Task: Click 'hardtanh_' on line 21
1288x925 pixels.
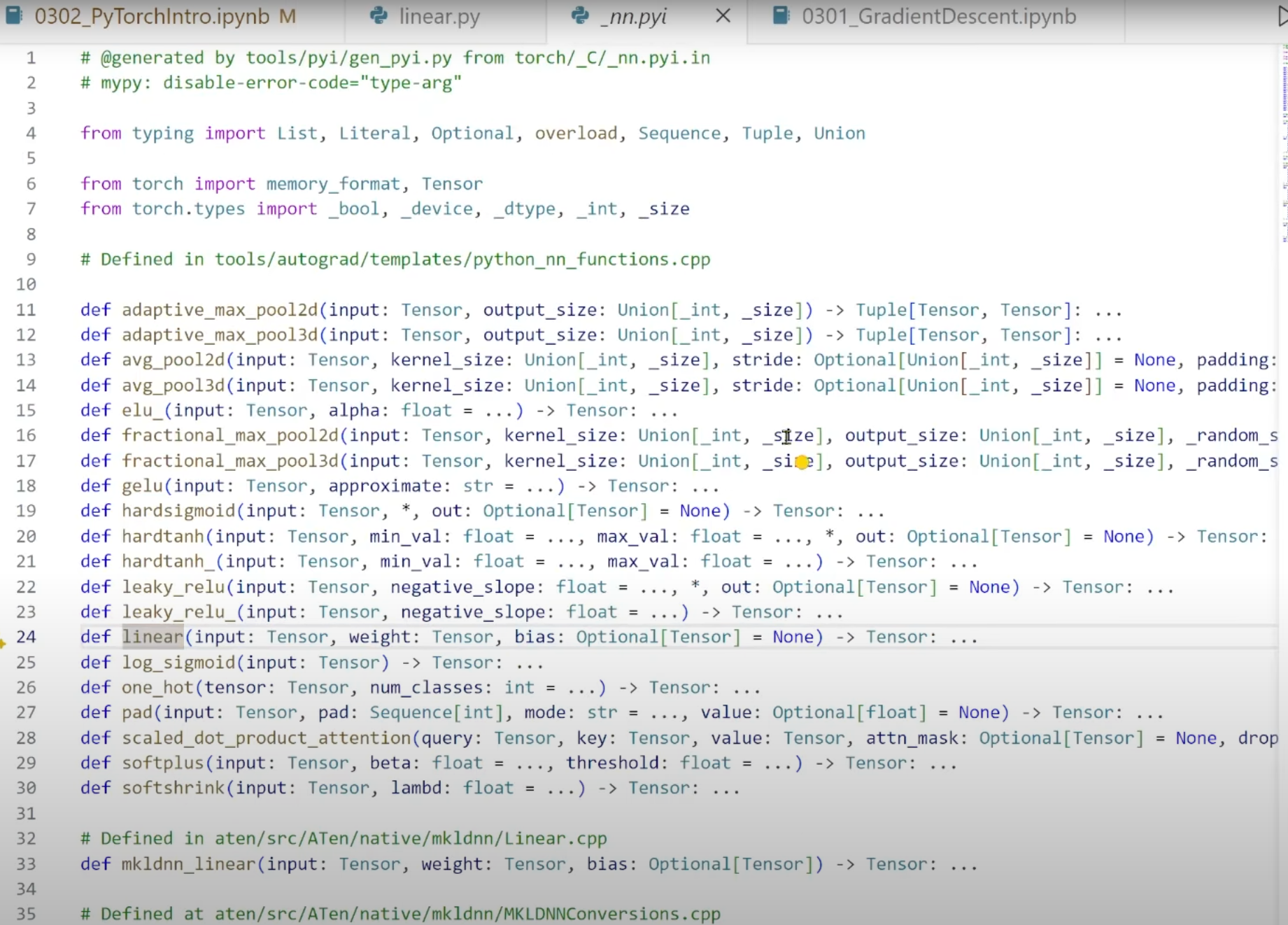Action: [168, 562]
